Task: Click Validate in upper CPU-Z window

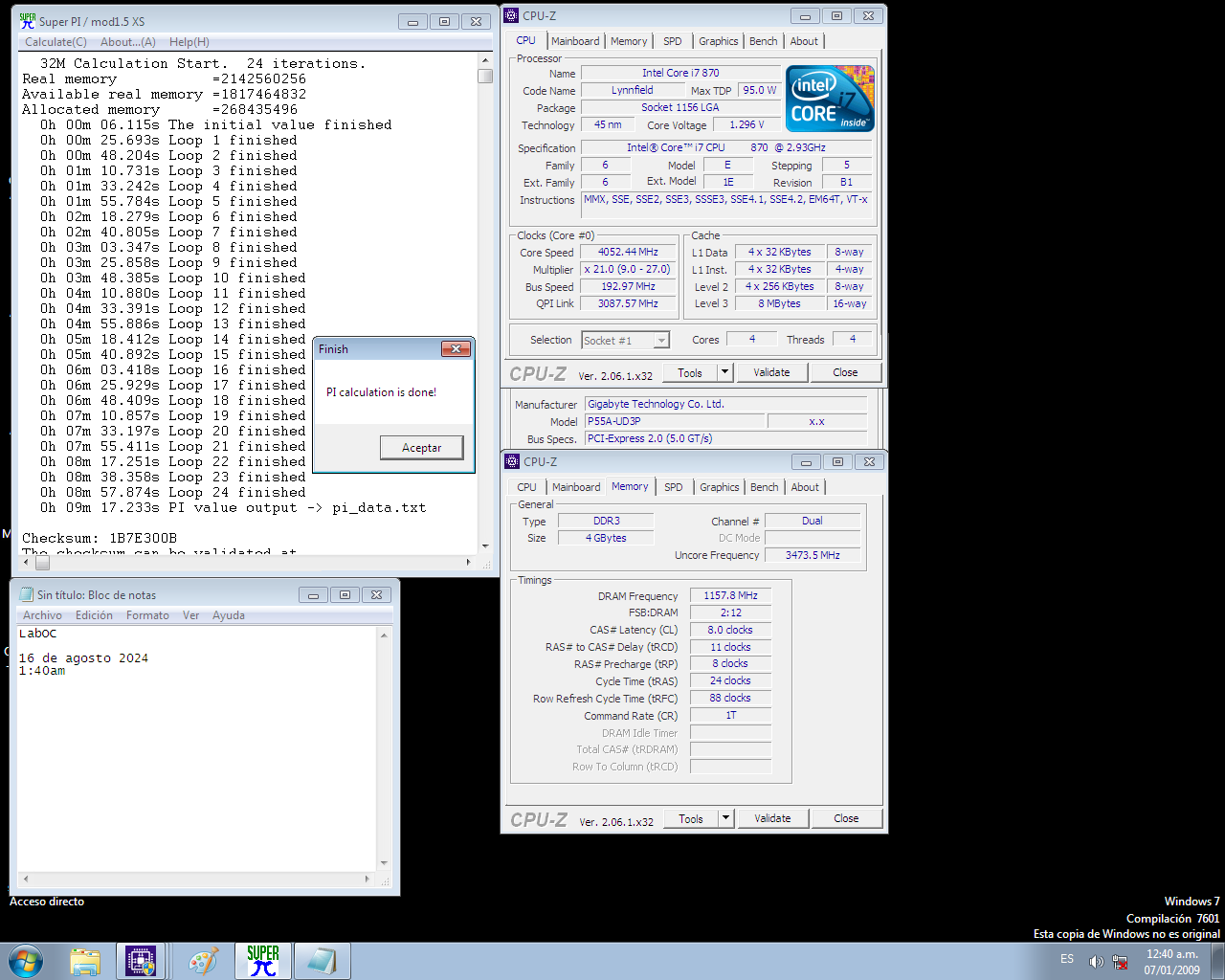Action: 771,372
